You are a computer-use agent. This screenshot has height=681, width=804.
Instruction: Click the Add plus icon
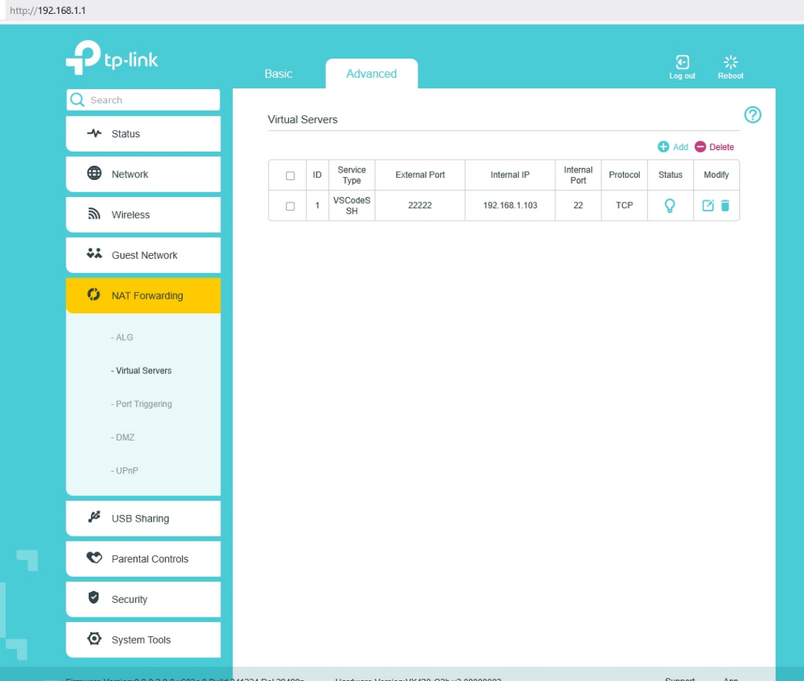coord(663,147)
